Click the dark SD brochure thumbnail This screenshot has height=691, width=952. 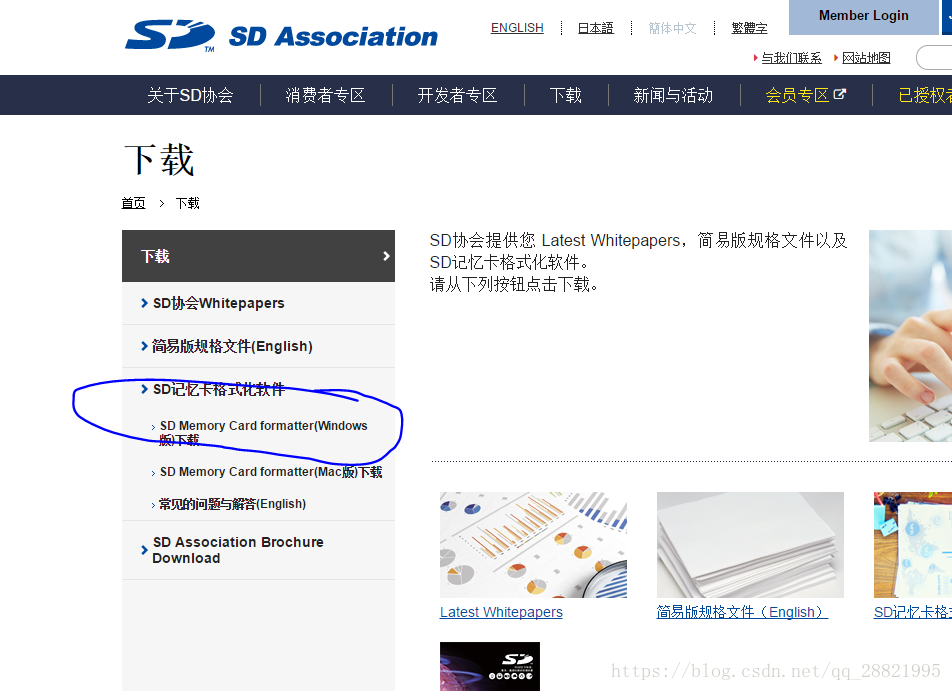coord(489,666)
